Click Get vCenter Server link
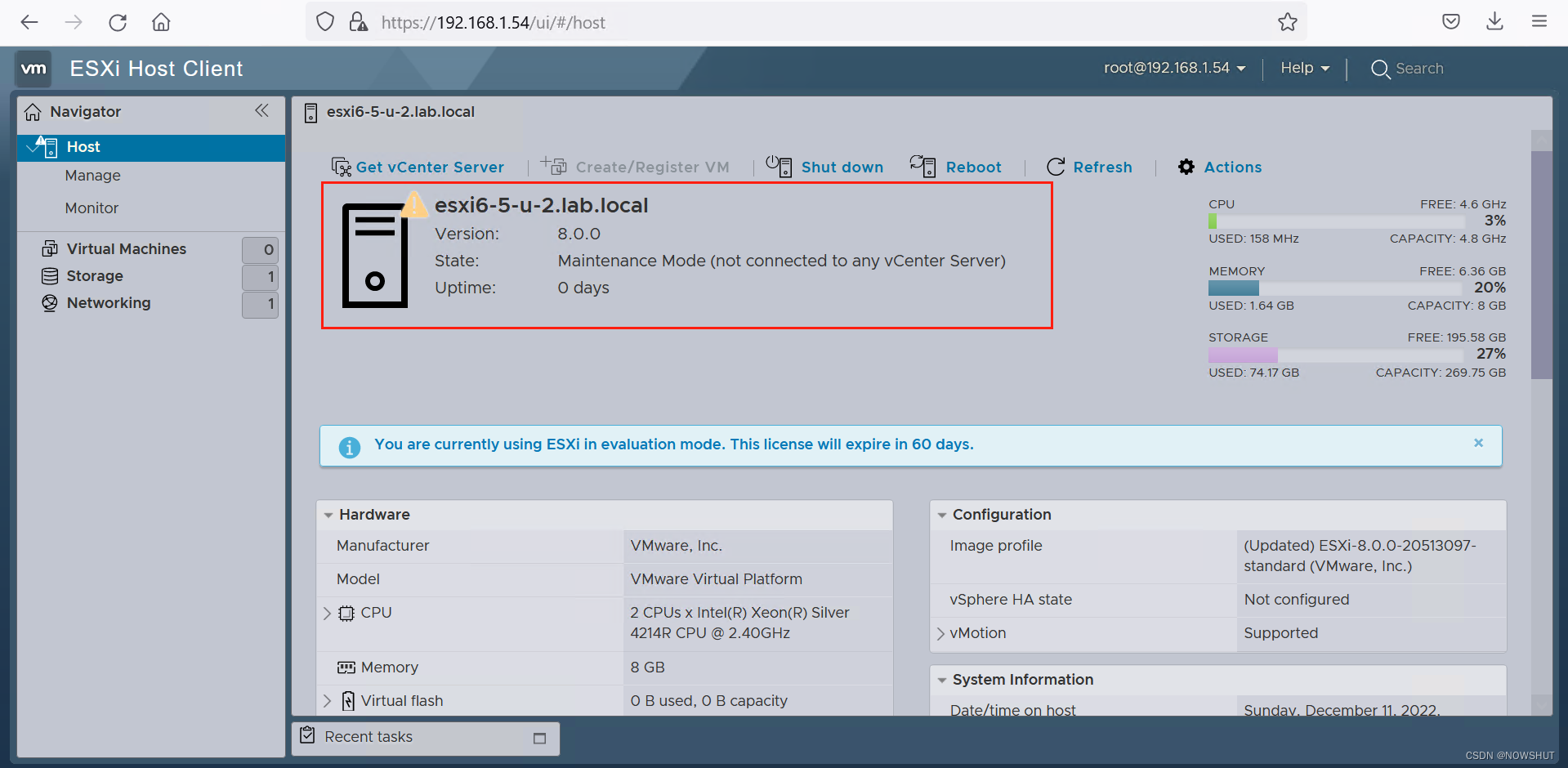The width and height of the screenshot is (1568, 768). point(430,167)
